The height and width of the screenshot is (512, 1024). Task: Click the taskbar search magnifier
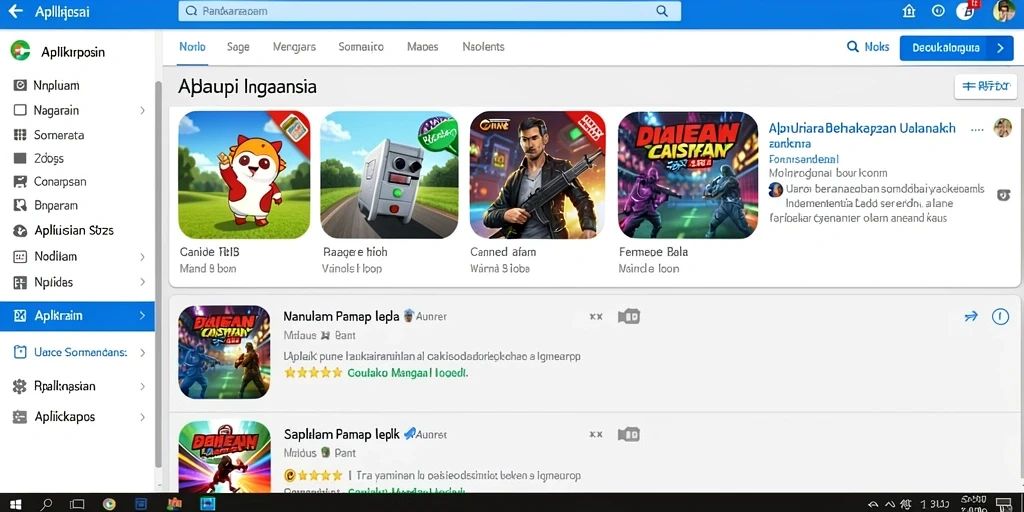(46, 504)
